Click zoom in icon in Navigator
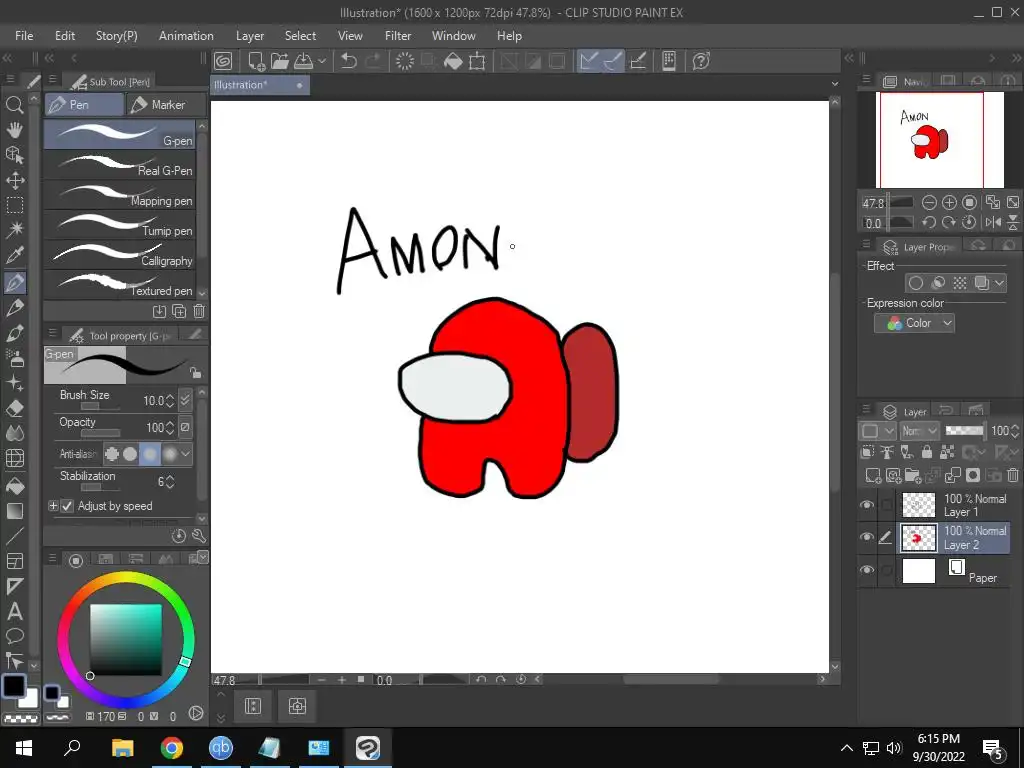1024x768 pixels. [950, 202]
